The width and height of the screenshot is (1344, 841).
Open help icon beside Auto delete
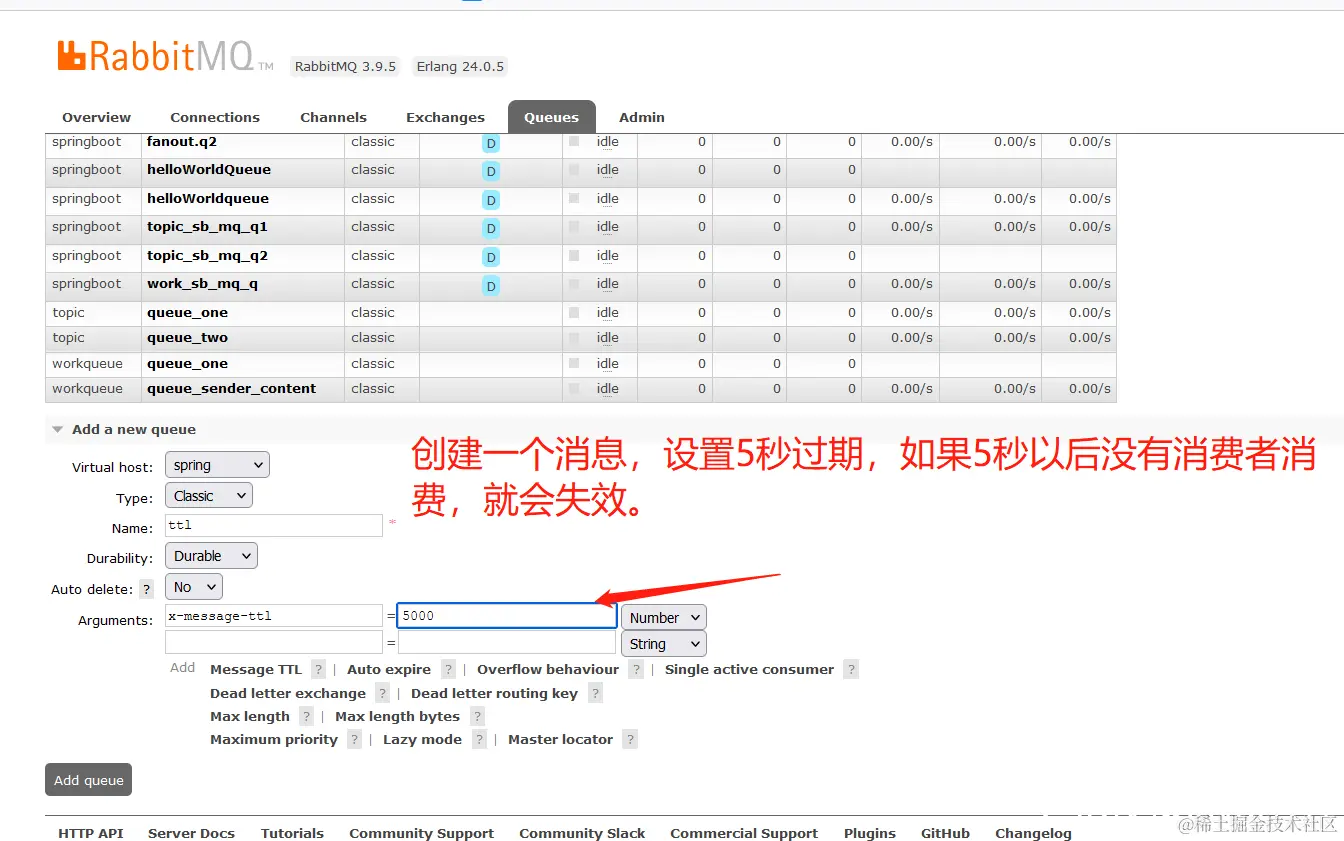(147, 589)
